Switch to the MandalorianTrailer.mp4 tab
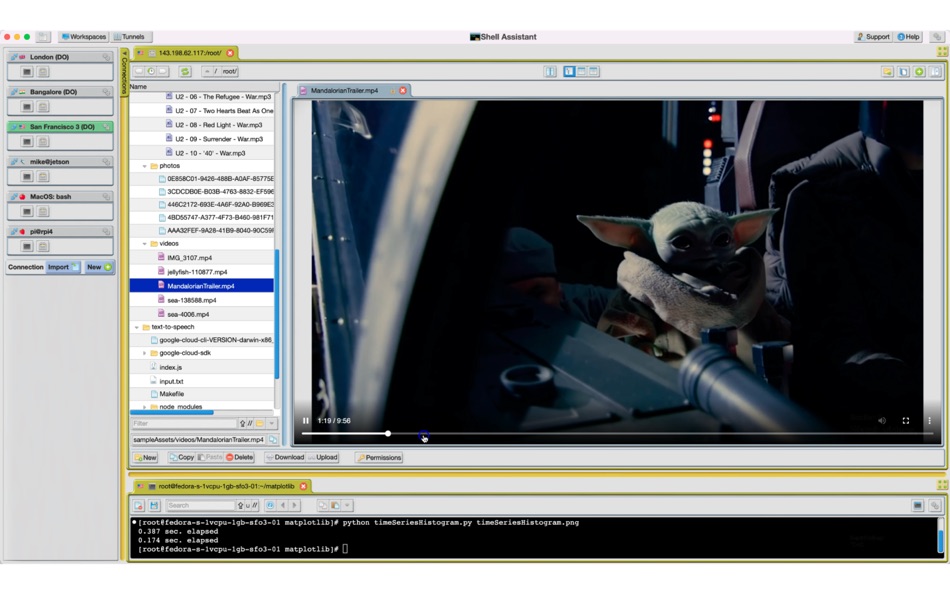The width and height of the screenshot is (950, 594). pos(344,91)
